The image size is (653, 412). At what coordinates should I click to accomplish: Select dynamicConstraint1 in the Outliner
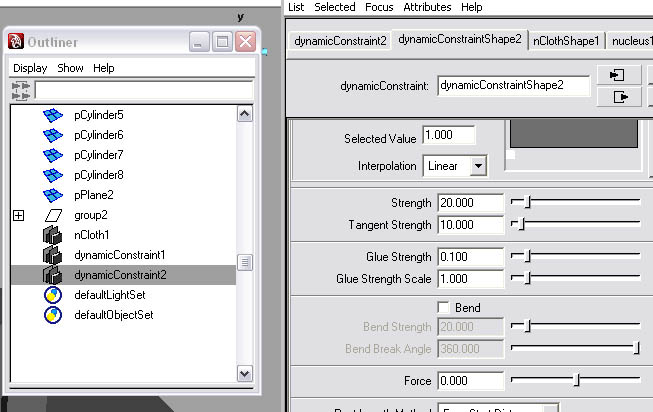point(120,255)
